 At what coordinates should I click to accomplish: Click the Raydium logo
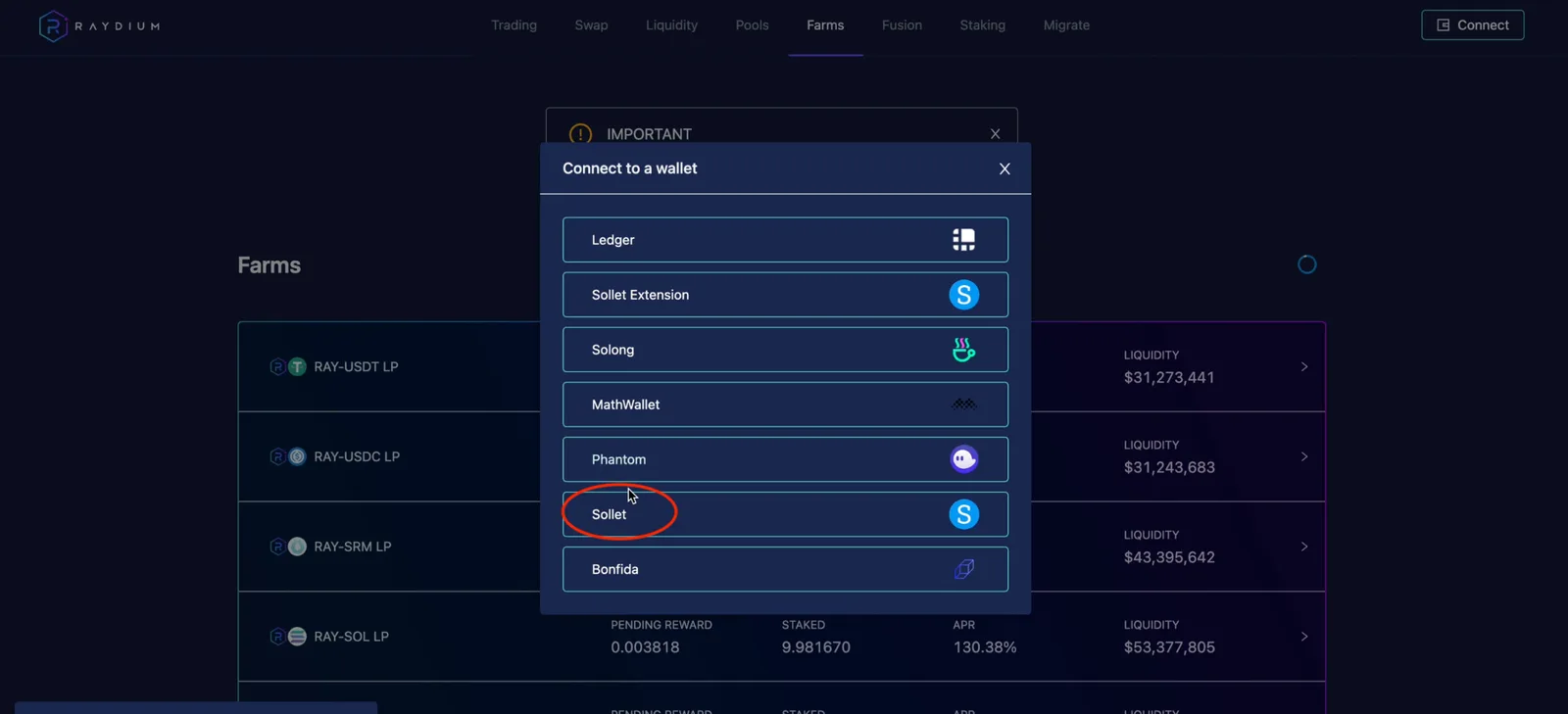pos(99,25)
